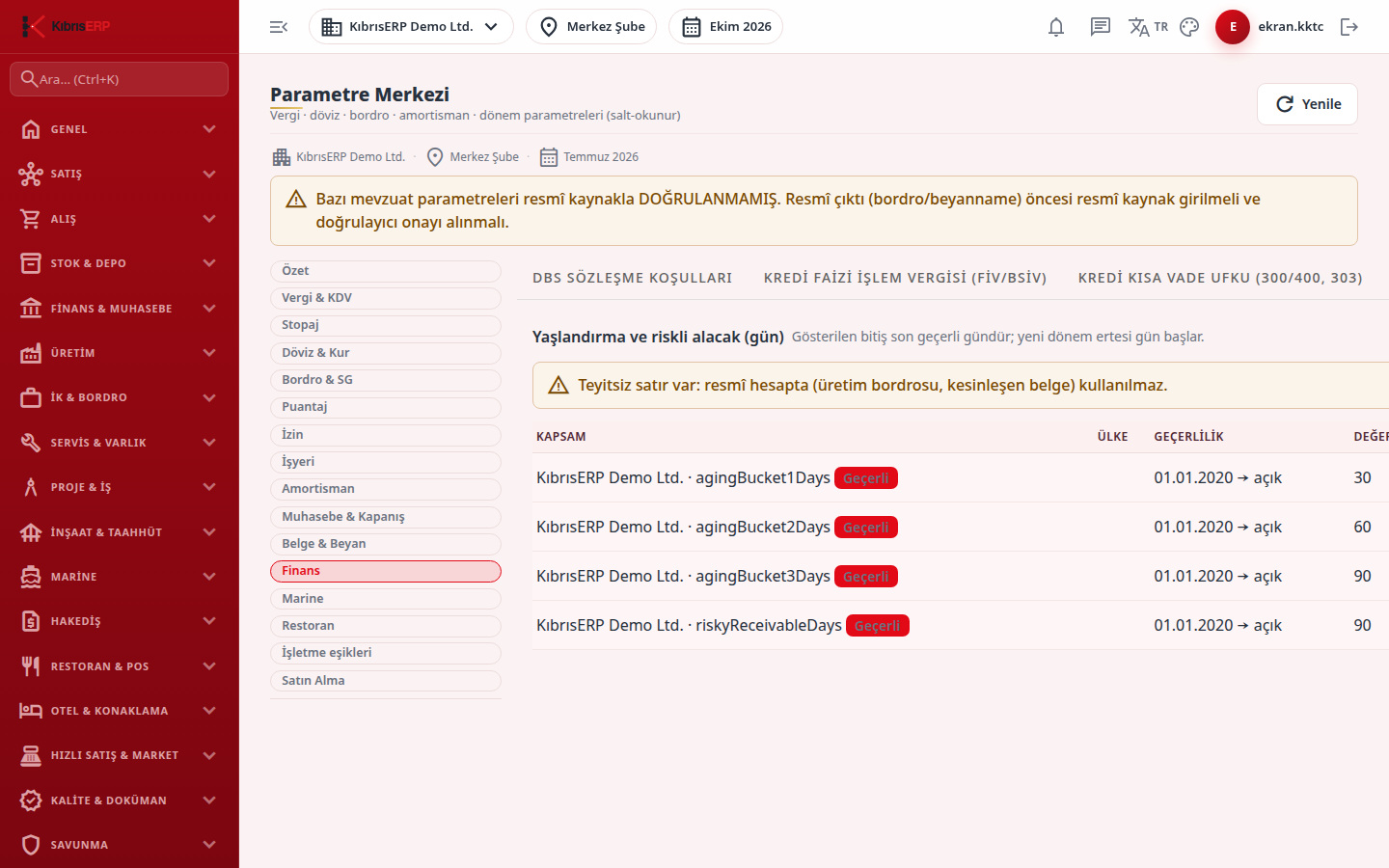Select the Özet category
Image resolution: width=1389 pixels, height=868 pixels.
click(386, 271)
